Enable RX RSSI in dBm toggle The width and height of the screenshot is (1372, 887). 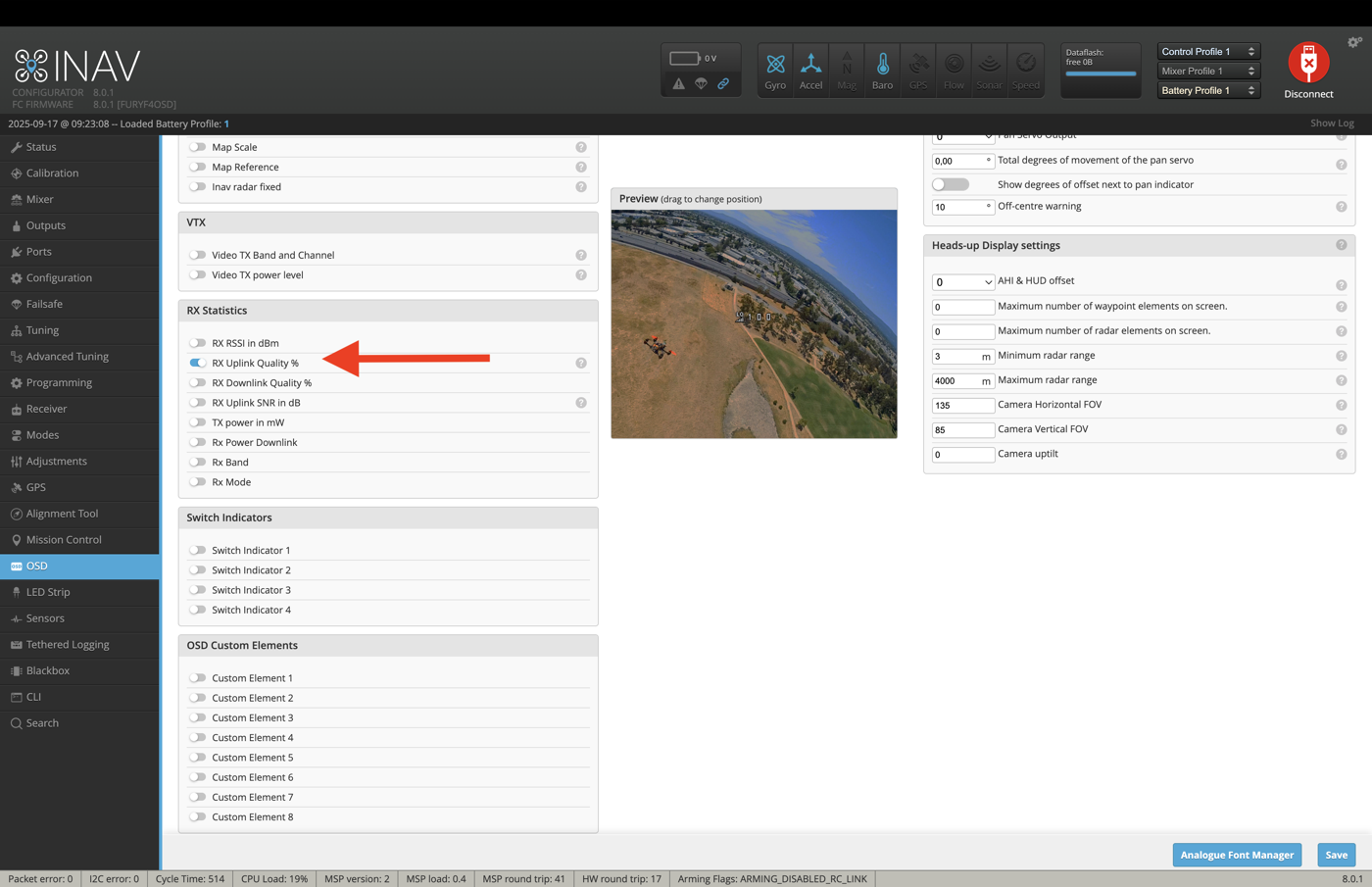point(198,343)
